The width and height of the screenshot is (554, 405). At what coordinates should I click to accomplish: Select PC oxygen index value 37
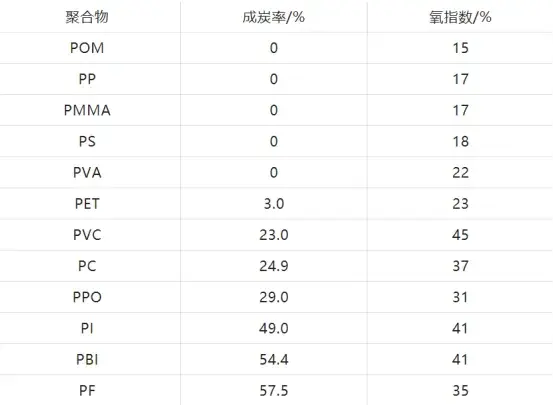460,266
